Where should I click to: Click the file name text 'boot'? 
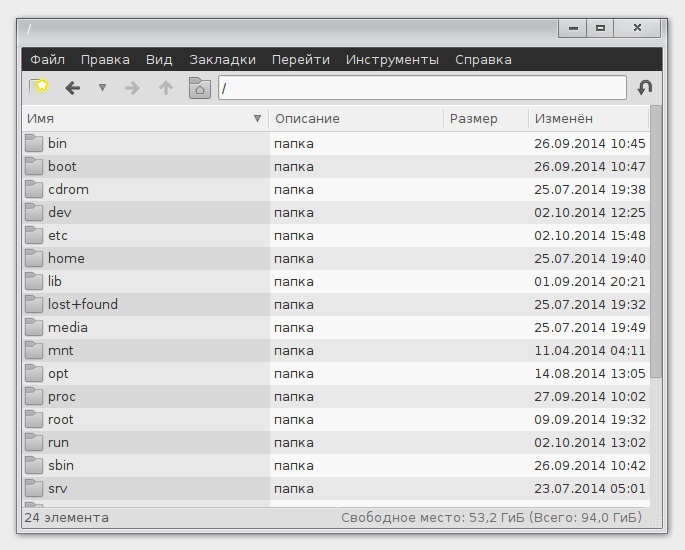[x=62, y=166]
